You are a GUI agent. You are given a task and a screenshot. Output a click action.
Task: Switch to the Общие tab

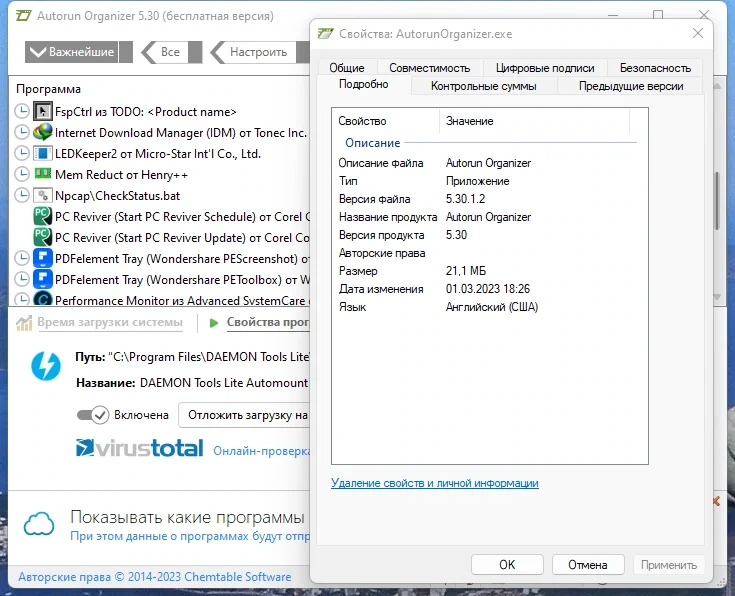pyautogui.click(x=347, y=68)
